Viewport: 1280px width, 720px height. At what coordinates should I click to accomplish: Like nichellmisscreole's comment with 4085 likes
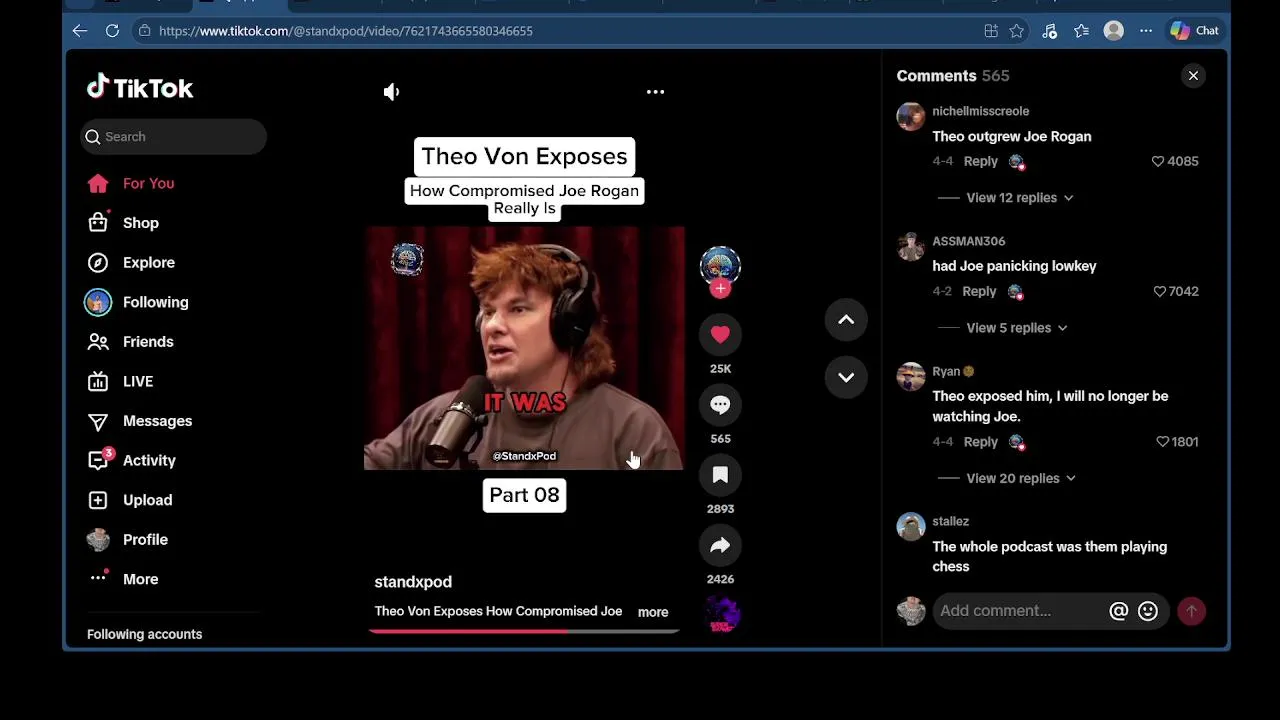(x=1158, y=161)
